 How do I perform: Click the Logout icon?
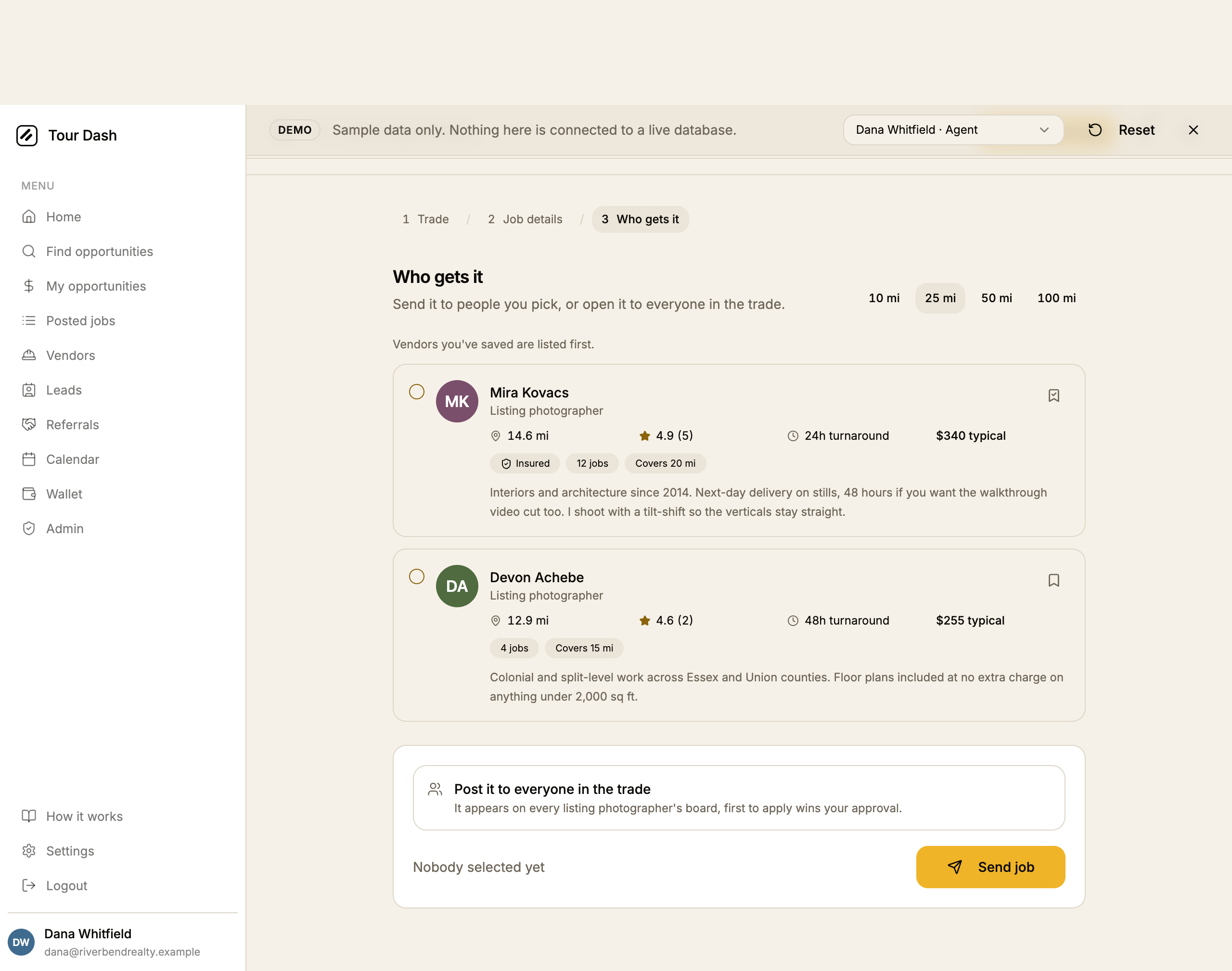point(29,886)
